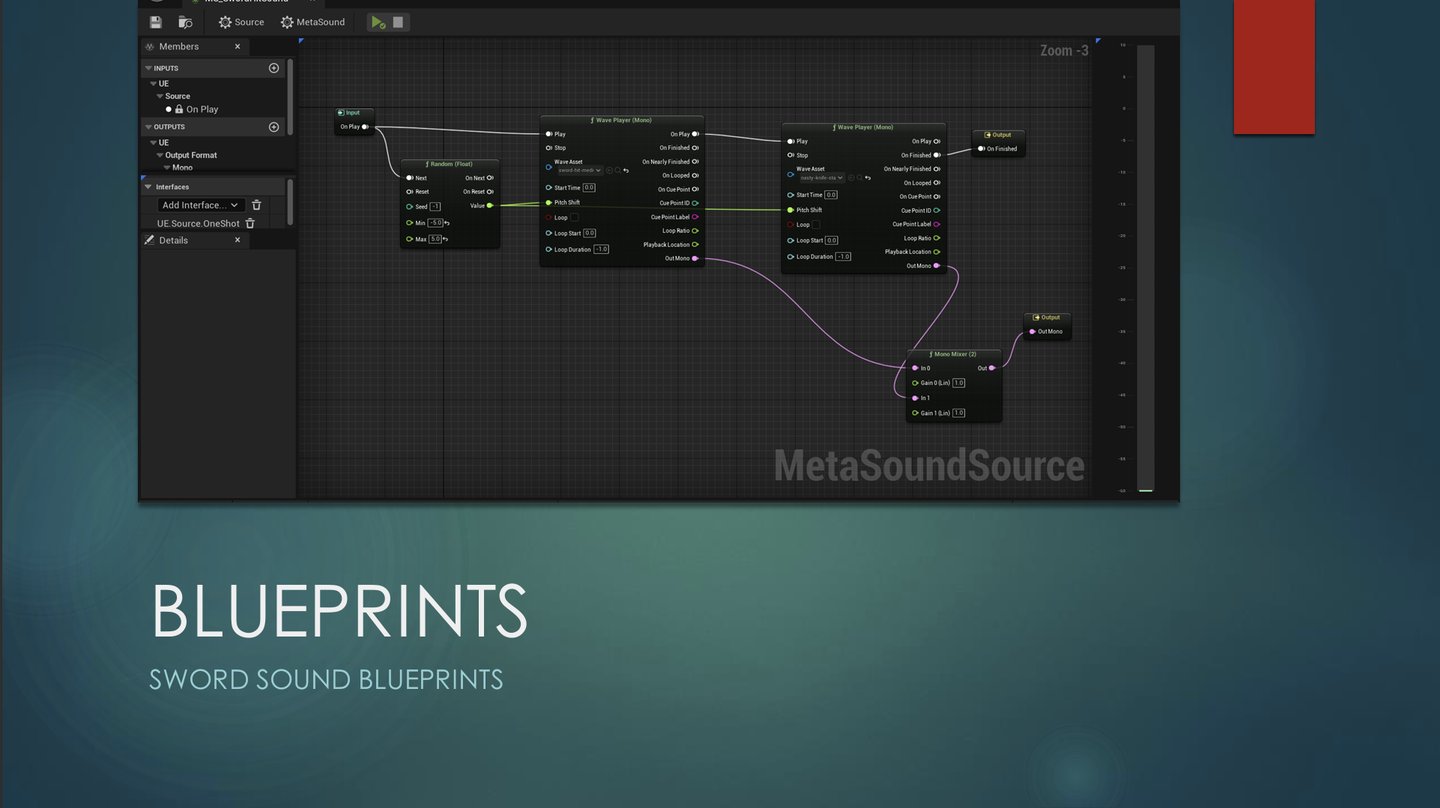Click the In 0 pin on the Mono Mixer
Viewport: 1440px width, 808px height.
(915, 368)
